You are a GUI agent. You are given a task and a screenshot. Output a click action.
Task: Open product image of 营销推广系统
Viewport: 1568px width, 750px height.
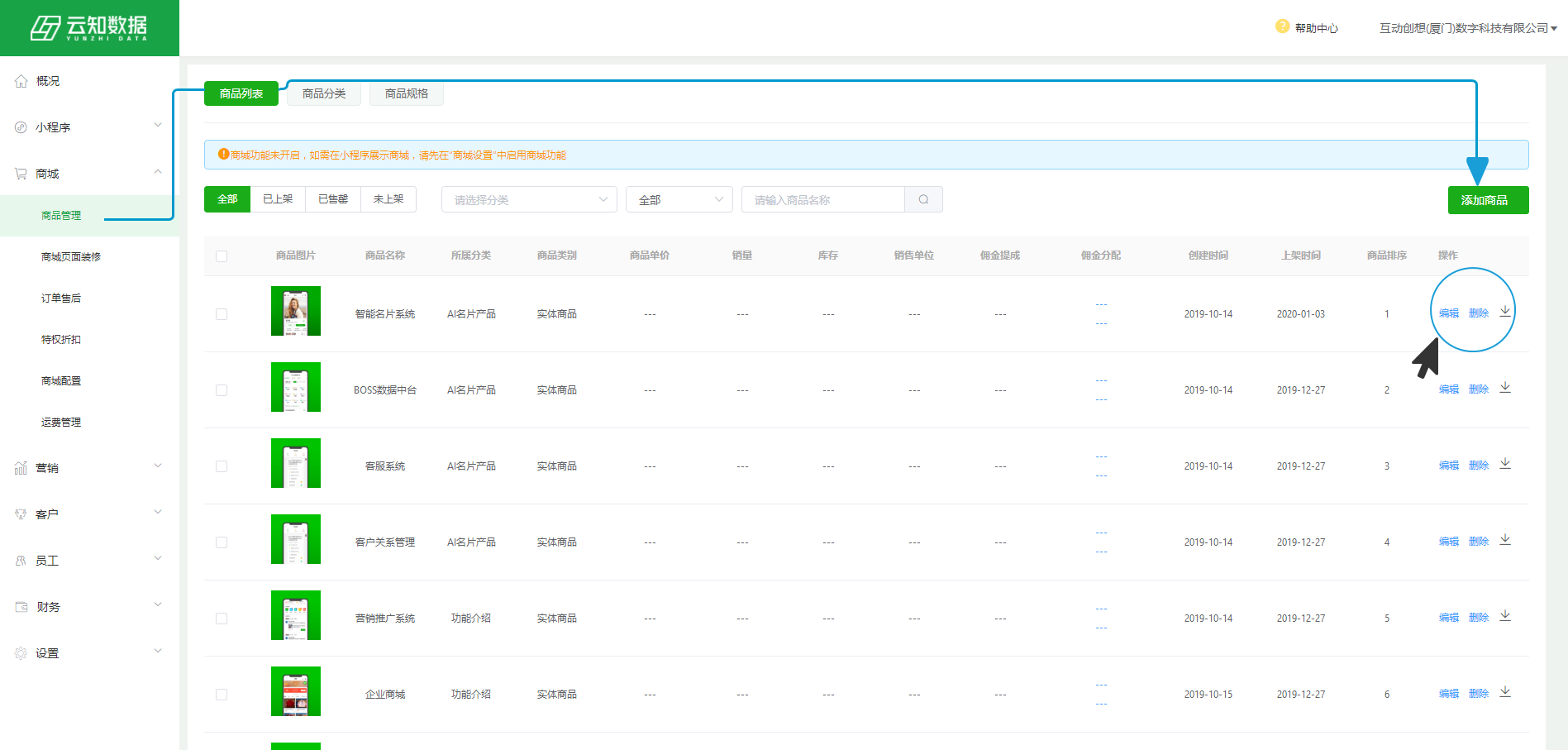296,615
